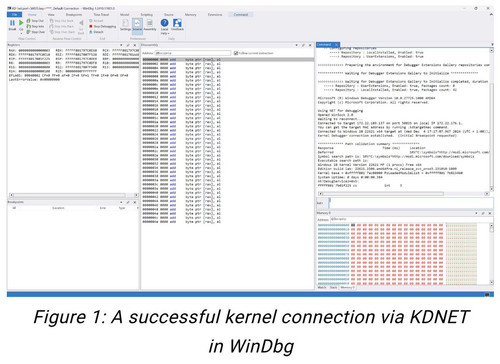Click the green Go play icon
This screenshot has height=364, width=500.
coord(21,23)
